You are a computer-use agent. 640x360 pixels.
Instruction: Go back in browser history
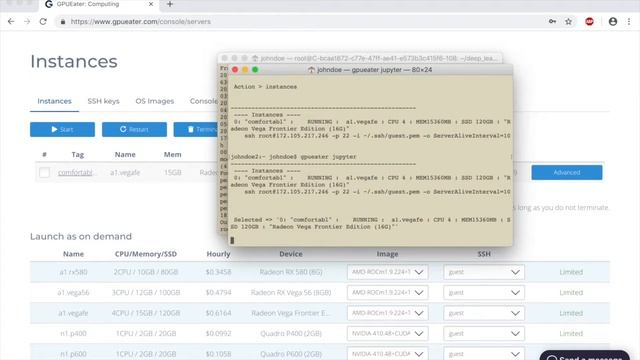pyautogui.click(x=11, y=22)
